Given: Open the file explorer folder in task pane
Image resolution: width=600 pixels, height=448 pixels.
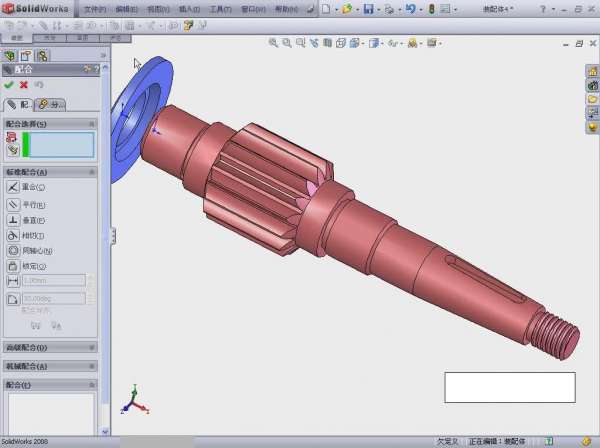Looking at the screenshot, I should (593, 99).
